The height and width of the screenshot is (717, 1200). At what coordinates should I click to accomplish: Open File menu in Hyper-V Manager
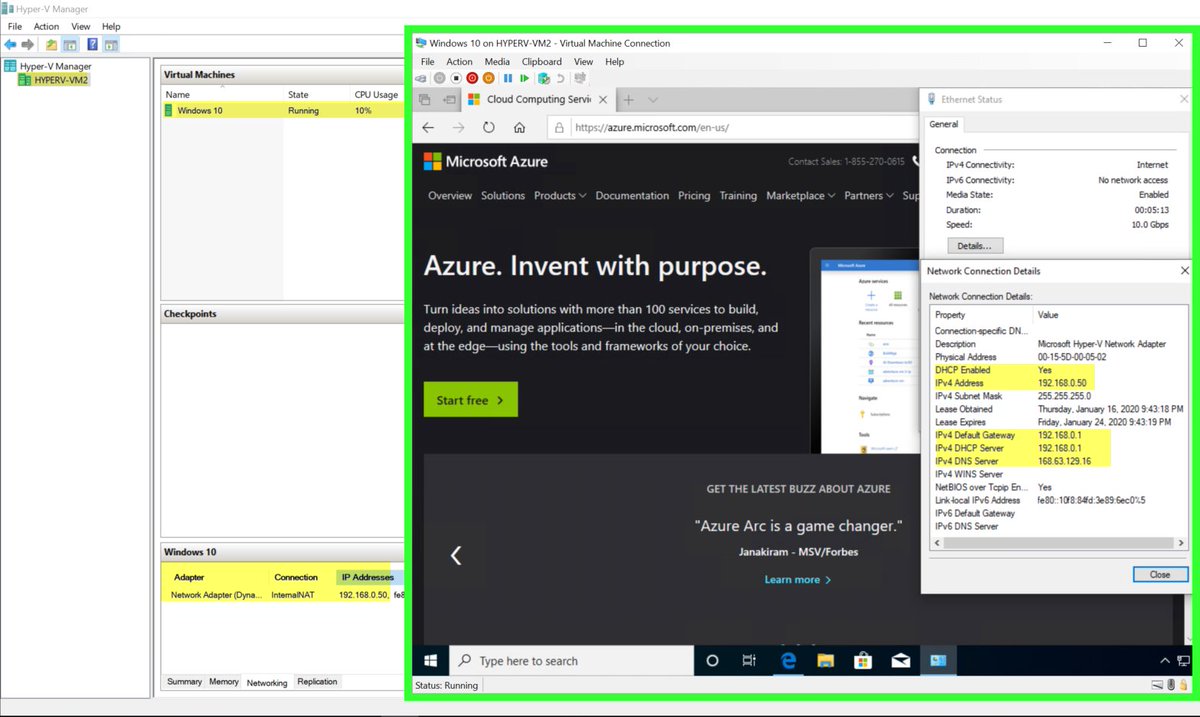[x=15, y=27]
